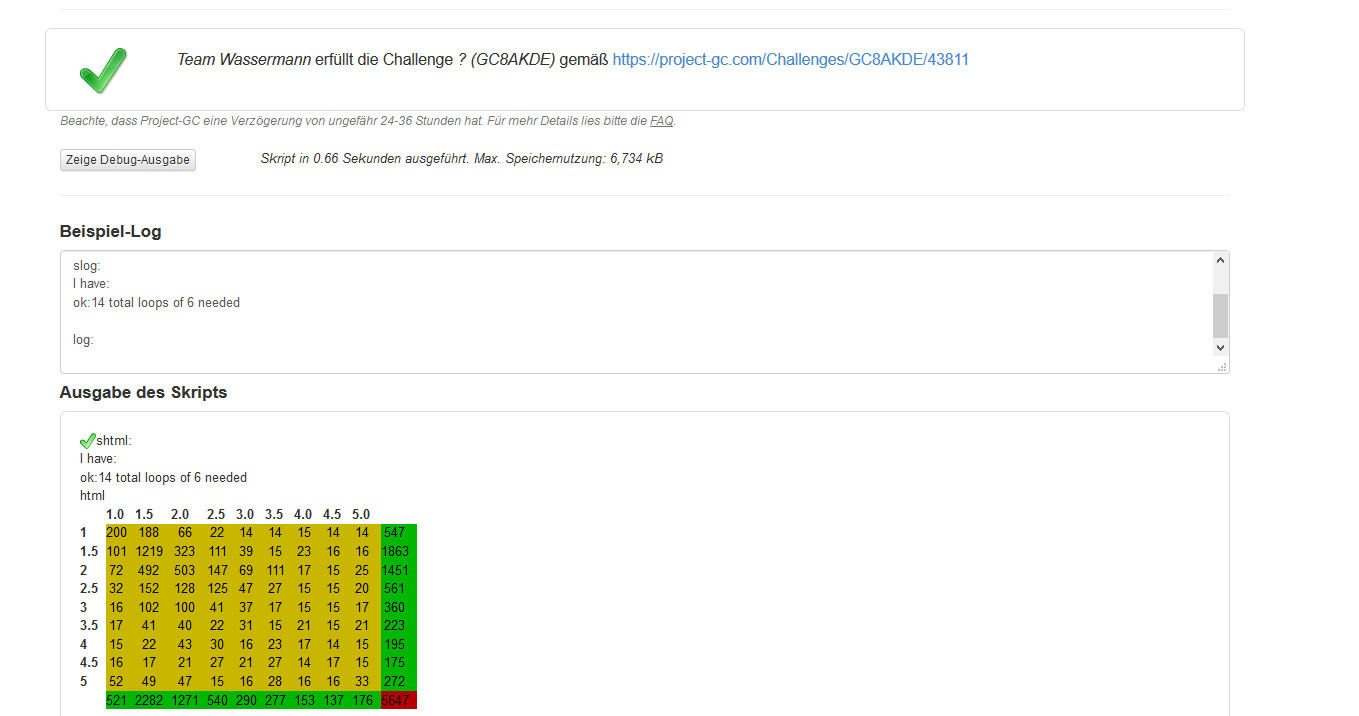Click the small checkmark beside shtml
The width and height of the screenshot is (1359, 716).
[x=88, y=441]
